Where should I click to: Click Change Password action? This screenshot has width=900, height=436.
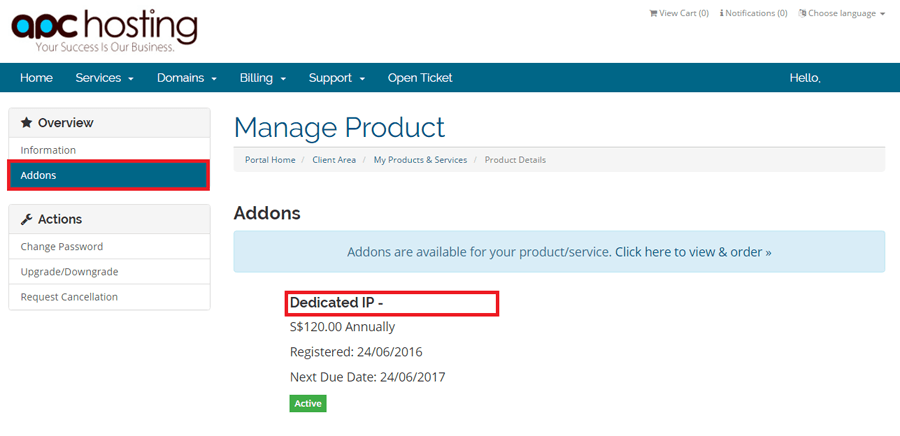pyautogui.click(x=109, y=247)
